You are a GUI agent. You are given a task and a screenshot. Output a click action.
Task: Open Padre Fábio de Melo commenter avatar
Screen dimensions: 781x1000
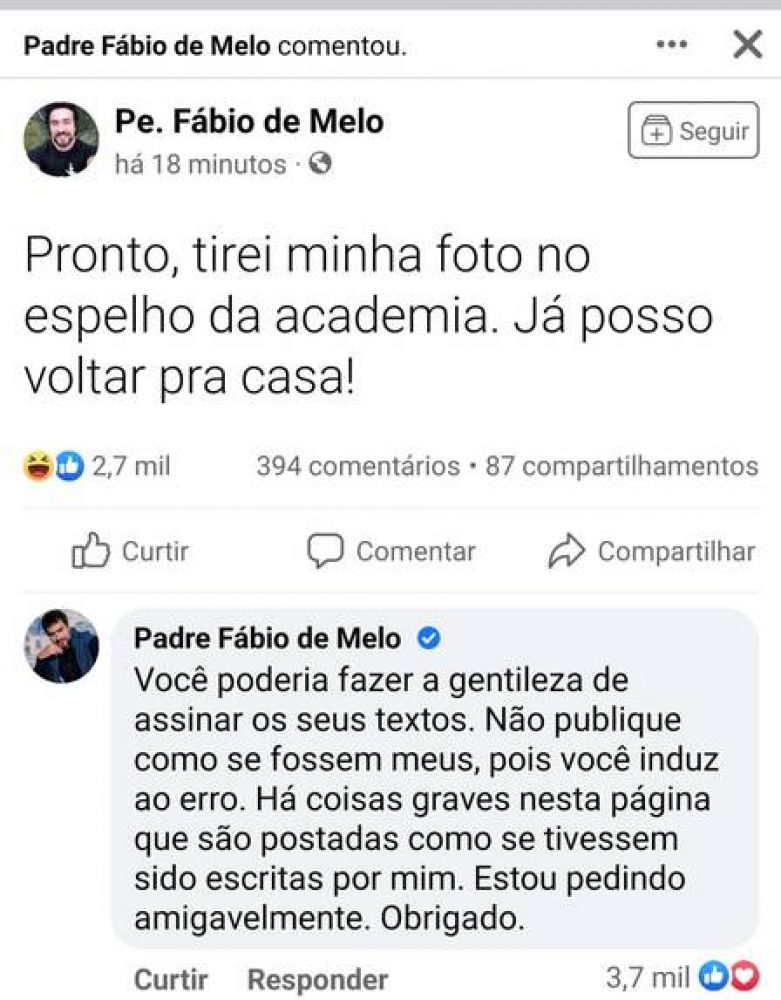tap(61, 645)
